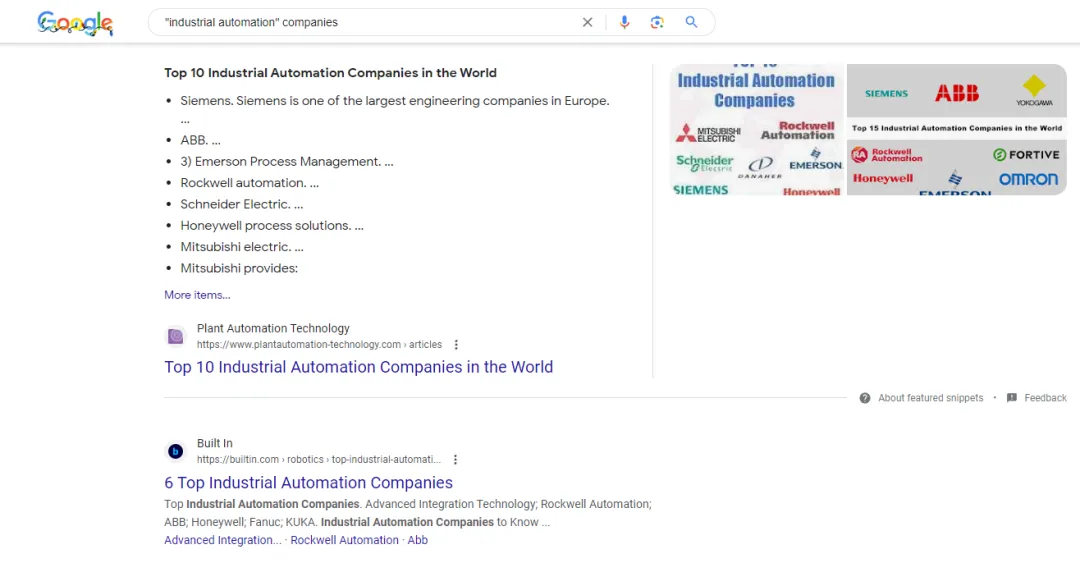Open the Abb sitelink
The width and height of the screenshot is (1080, 563).
(x=417, y=540)
